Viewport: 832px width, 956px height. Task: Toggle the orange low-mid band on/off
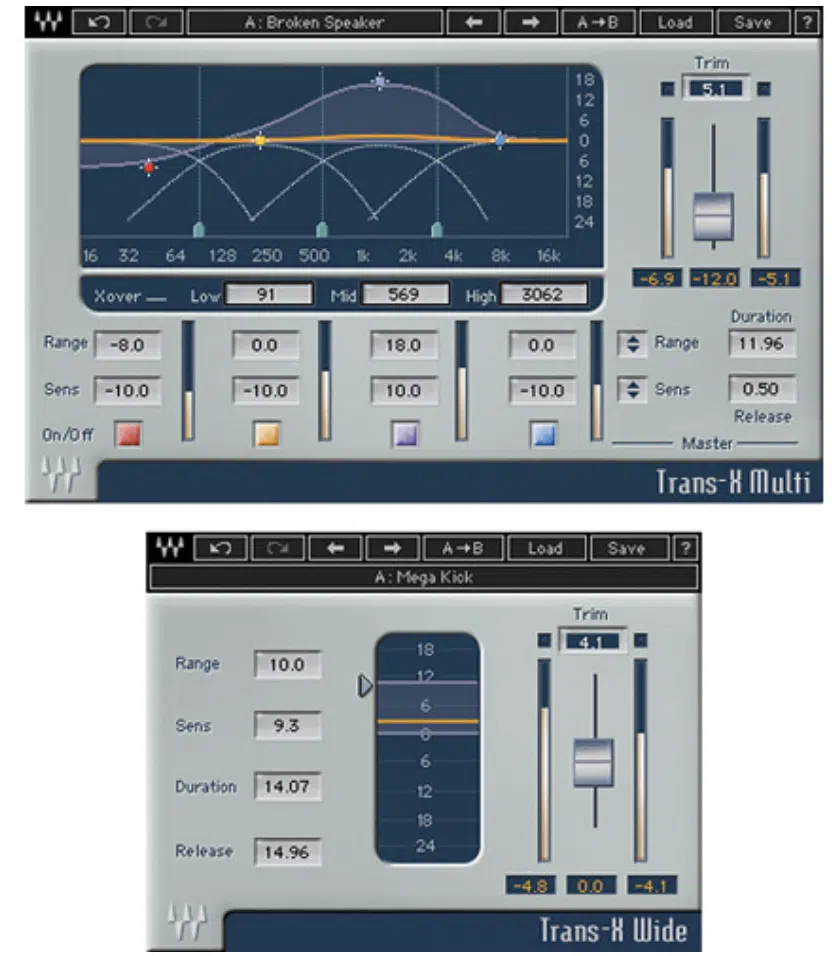(266, 435)
